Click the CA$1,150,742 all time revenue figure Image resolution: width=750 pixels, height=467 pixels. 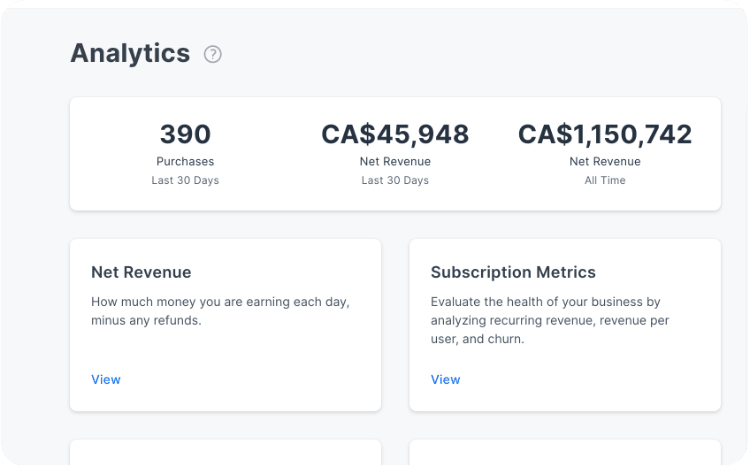[x=605, y=134]
